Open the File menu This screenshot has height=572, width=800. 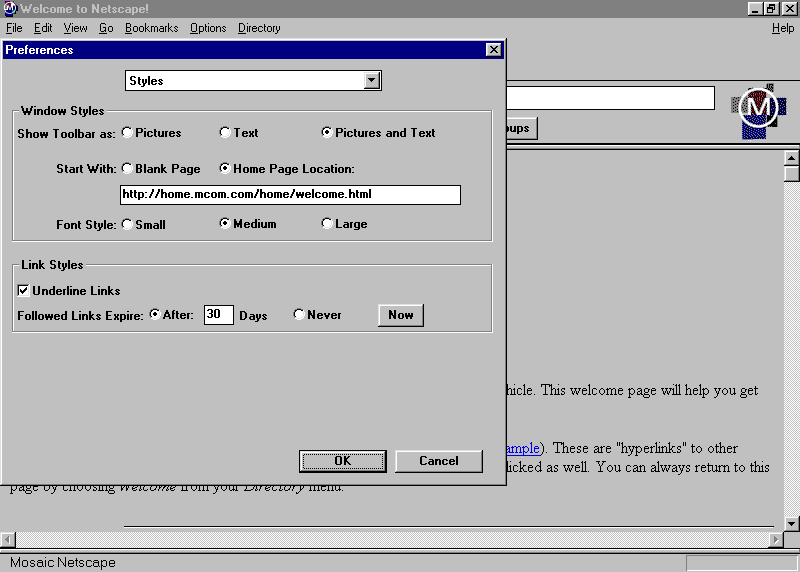14,28
